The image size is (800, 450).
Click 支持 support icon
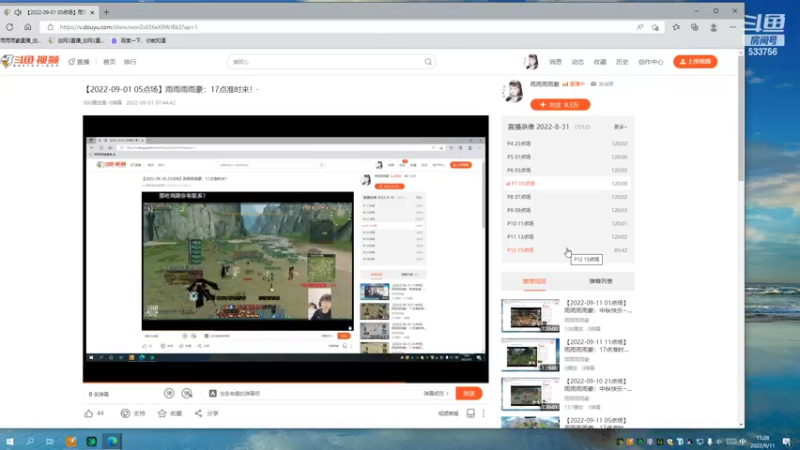125,413
